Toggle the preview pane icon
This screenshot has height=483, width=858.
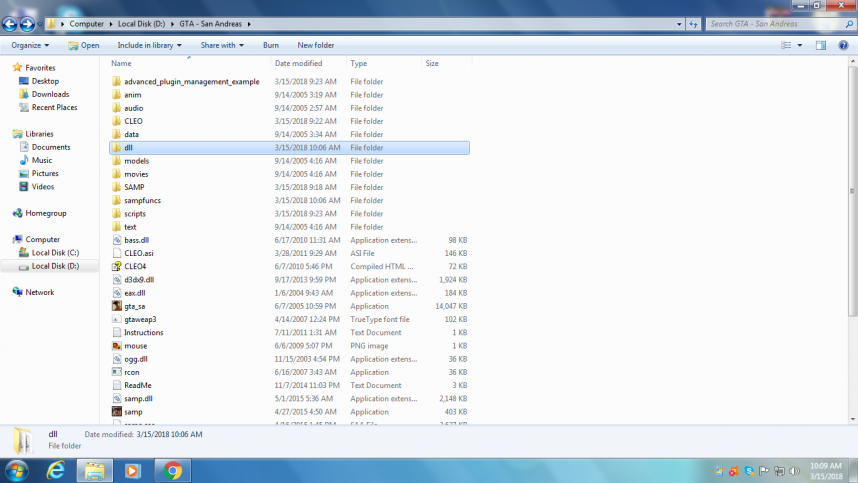(x=821, y=45)
